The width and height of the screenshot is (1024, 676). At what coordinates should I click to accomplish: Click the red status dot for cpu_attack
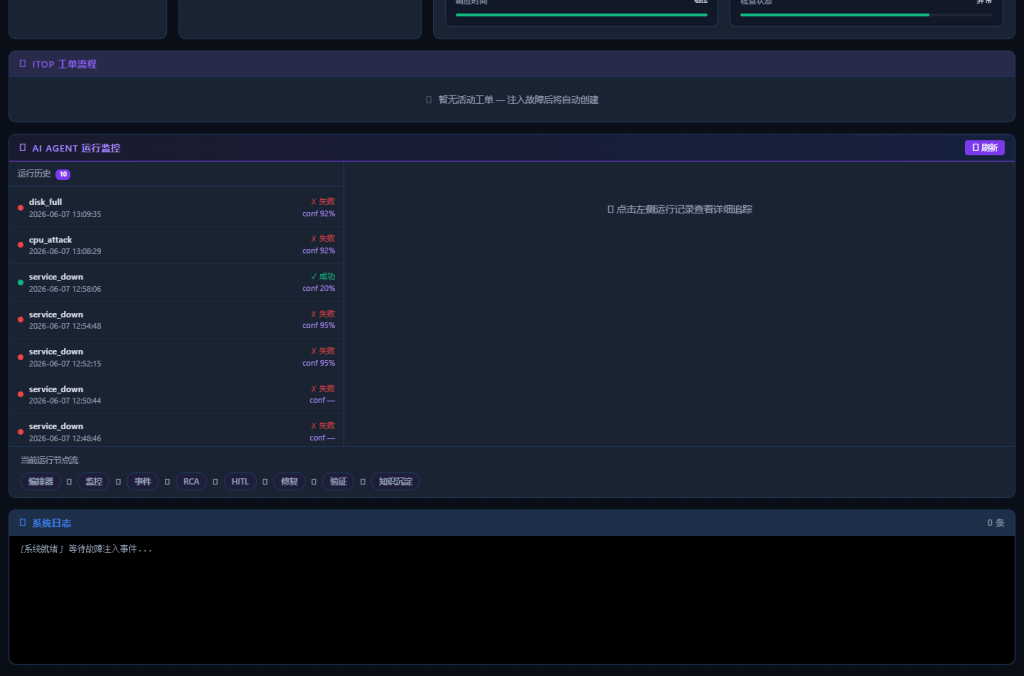point(20,245)
